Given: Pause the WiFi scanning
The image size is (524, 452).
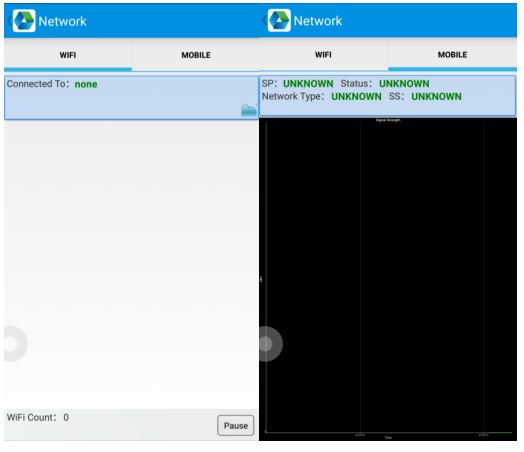Looking at the screenshot, I should click(x=236, y=426).
